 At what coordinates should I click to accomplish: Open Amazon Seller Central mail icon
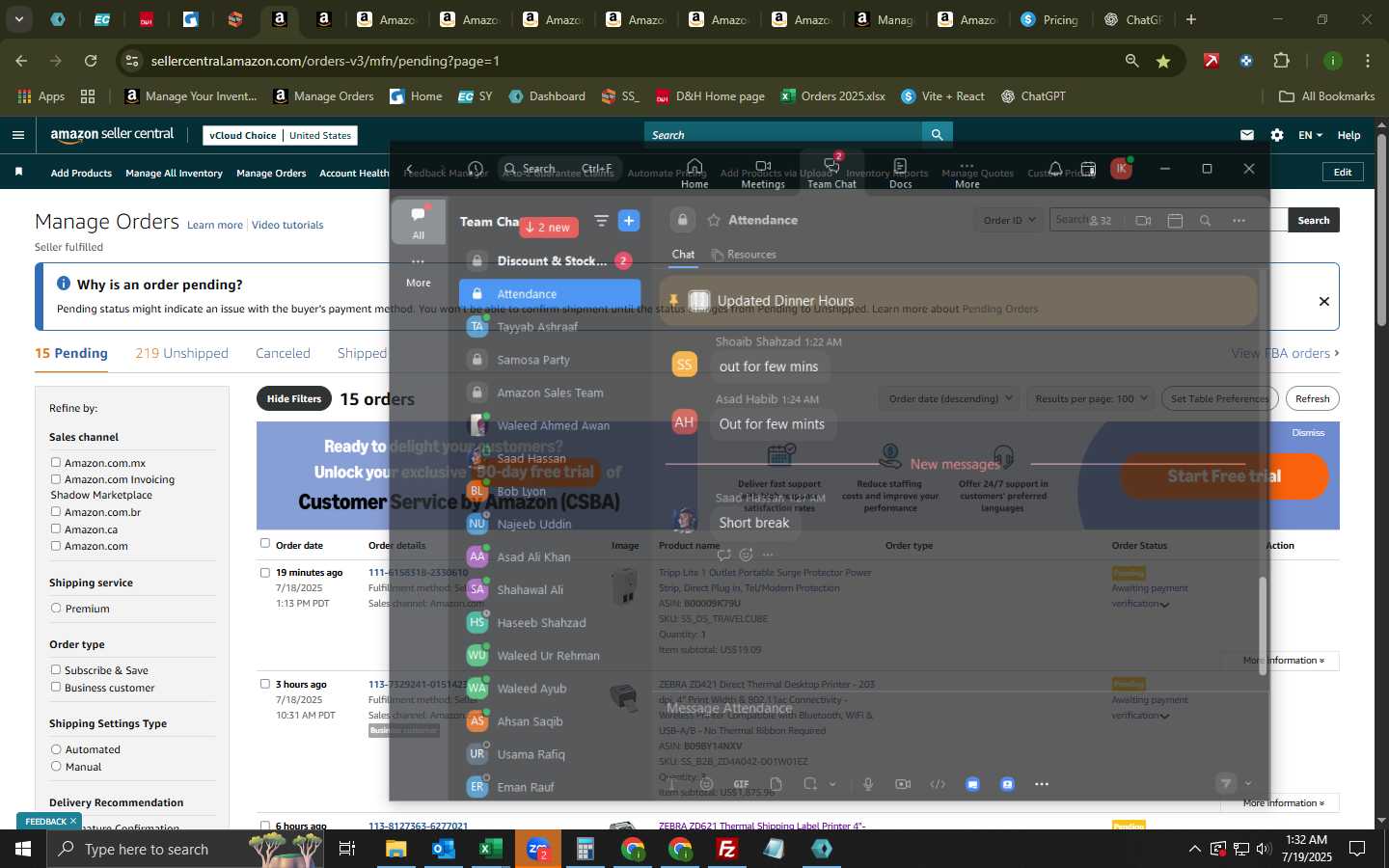point(1247,135)
